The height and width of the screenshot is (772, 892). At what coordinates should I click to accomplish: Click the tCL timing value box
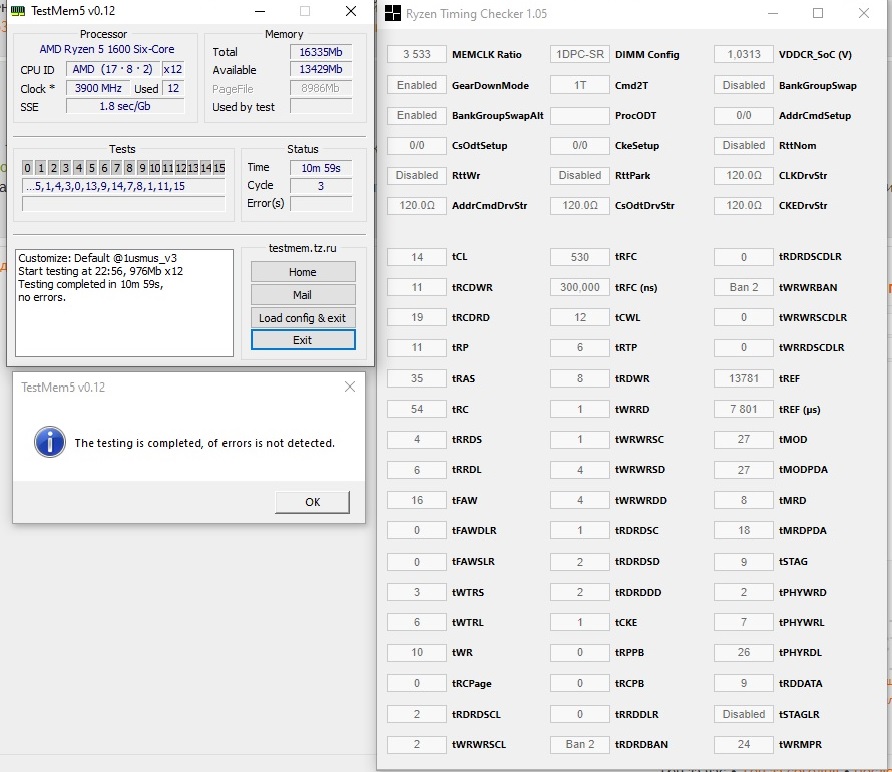[x=416, y=257]
